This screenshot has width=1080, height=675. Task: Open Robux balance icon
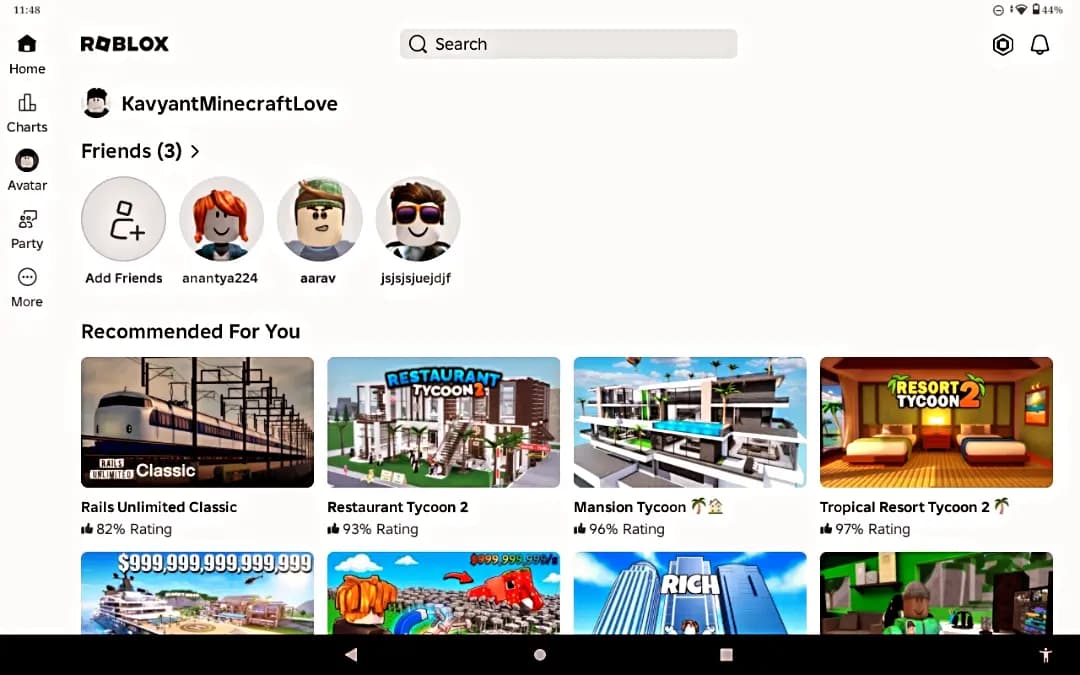[1003, 45]
